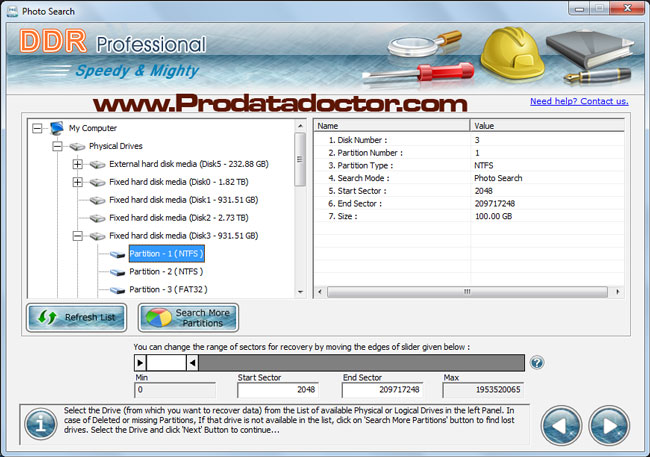Select Partition - 2 (NTFS)
This screenshot has width=650, height=457.
[166, 272]
